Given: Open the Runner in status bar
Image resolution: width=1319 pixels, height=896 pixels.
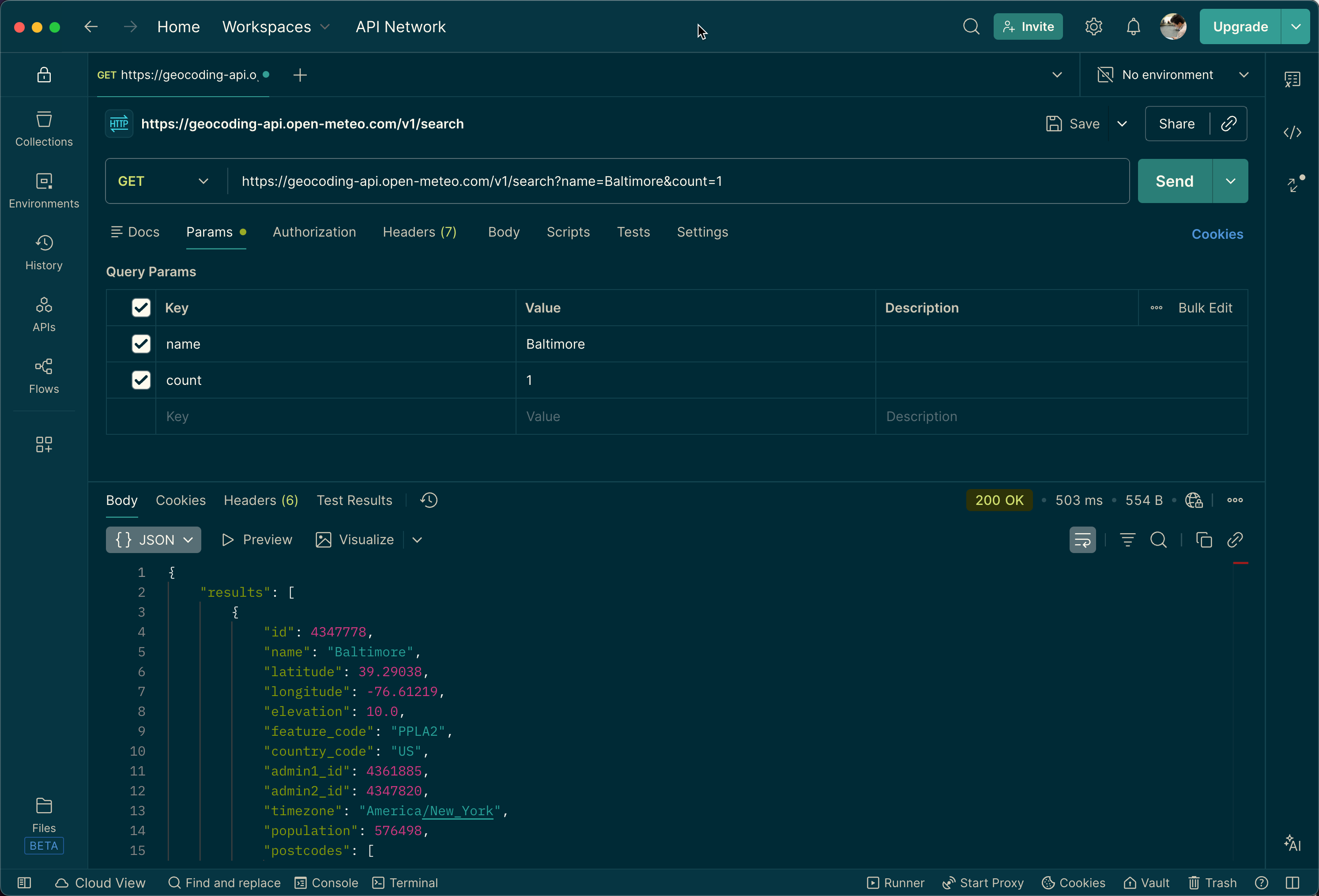Looking at the screenshot, I should 896,883.
